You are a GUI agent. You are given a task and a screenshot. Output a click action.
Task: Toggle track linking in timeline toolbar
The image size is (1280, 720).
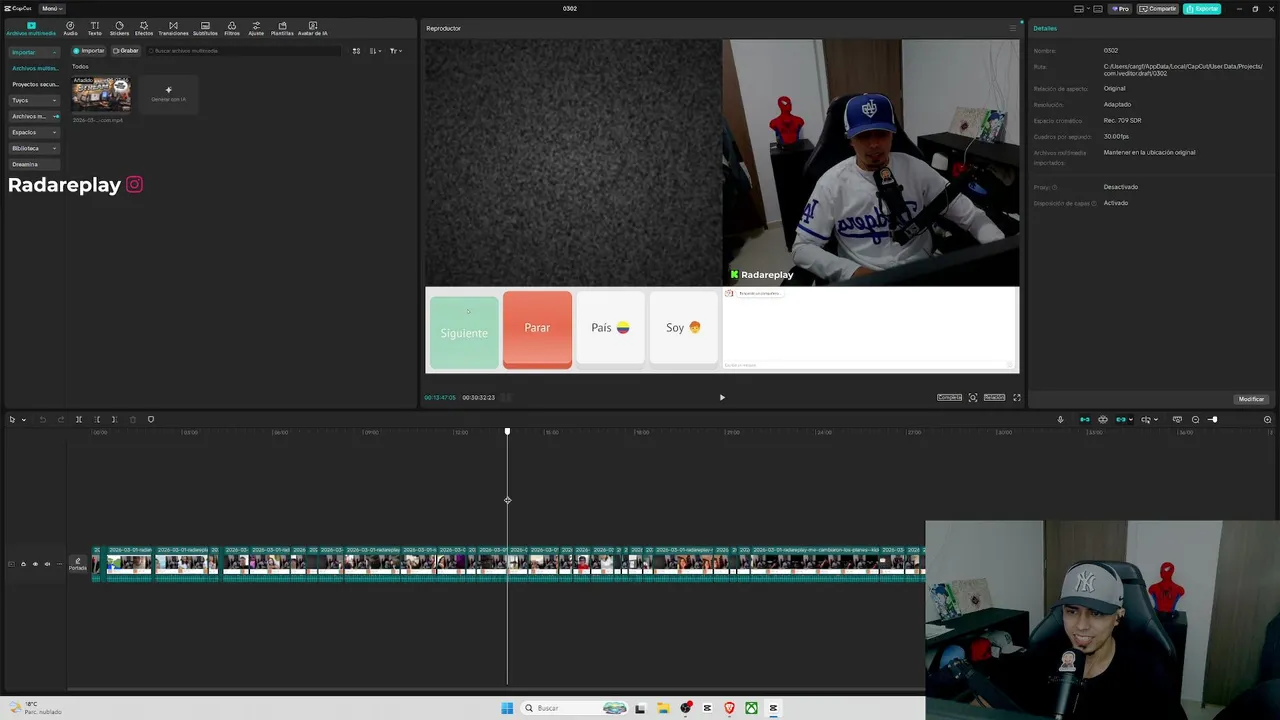[1121, 419]
